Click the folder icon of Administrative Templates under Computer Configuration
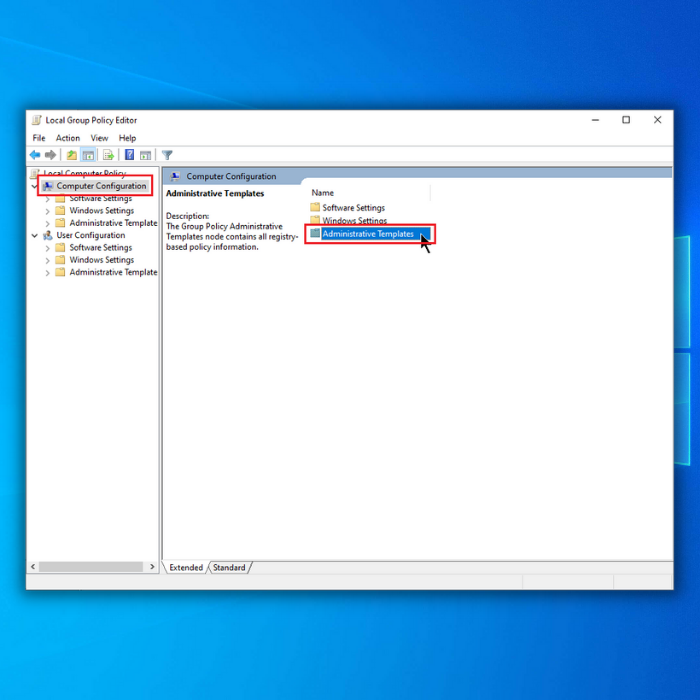Image resolution: width=700 pixels, height=700 pixels. (60, 223)
